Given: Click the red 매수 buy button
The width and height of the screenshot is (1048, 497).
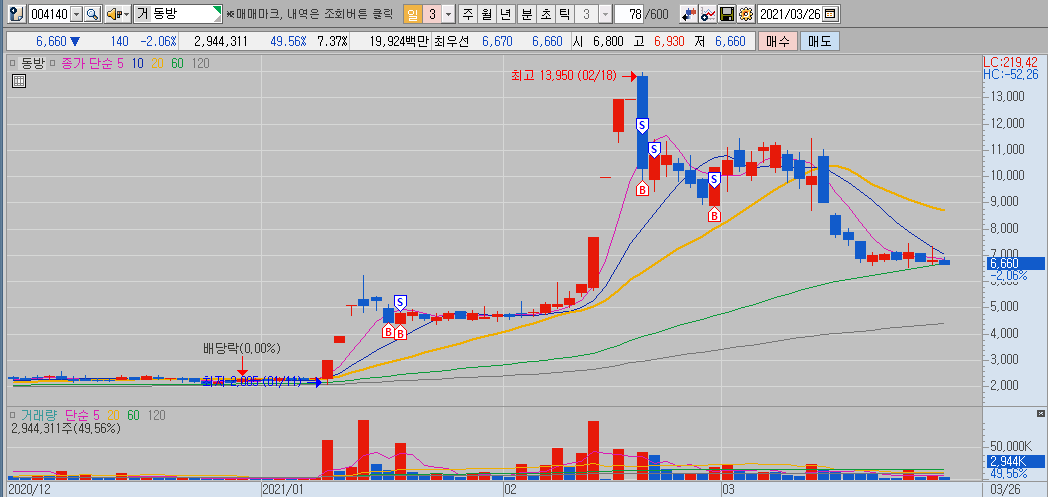Looking at the screenshot, I should pyautogui.click(x=777, y=41).
